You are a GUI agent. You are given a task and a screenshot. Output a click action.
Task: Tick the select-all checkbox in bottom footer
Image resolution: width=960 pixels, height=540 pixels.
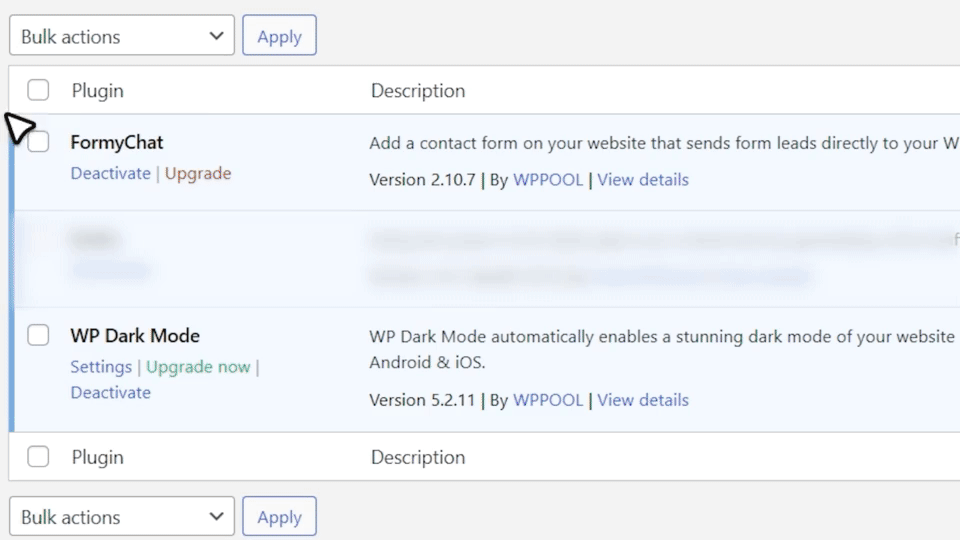click(x=38, y=457)
